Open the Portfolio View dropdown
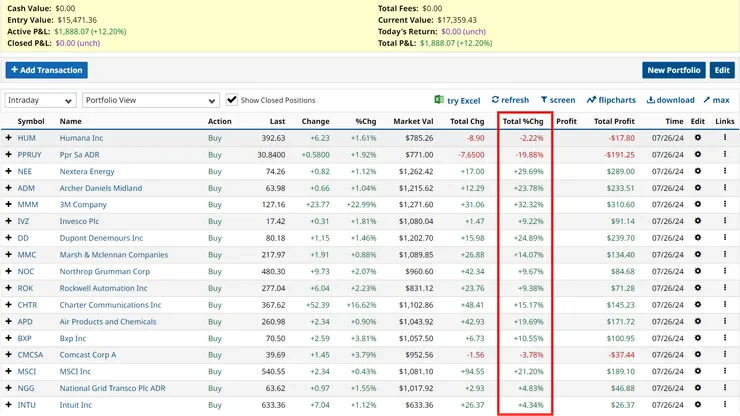The height and width of the screenshot is (416, 740). pyautogui.click(x=150, y=101)
